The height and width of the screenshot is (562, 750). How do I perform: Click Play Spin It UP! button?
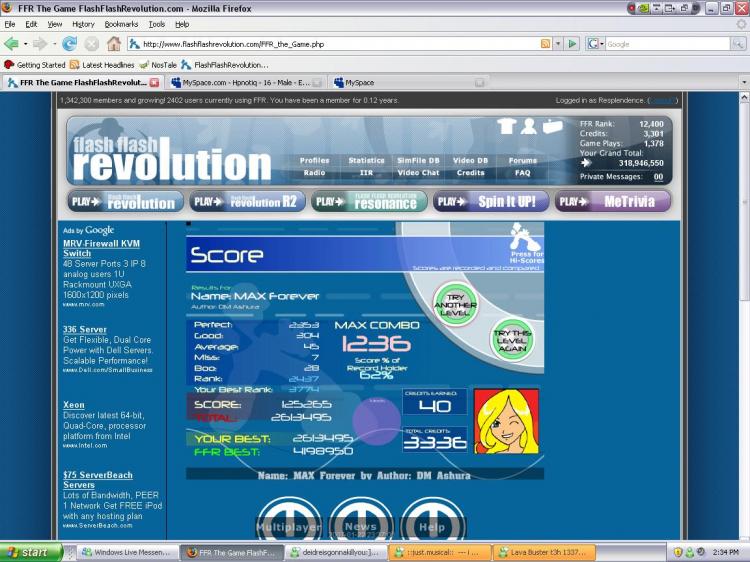click(491, 202)
